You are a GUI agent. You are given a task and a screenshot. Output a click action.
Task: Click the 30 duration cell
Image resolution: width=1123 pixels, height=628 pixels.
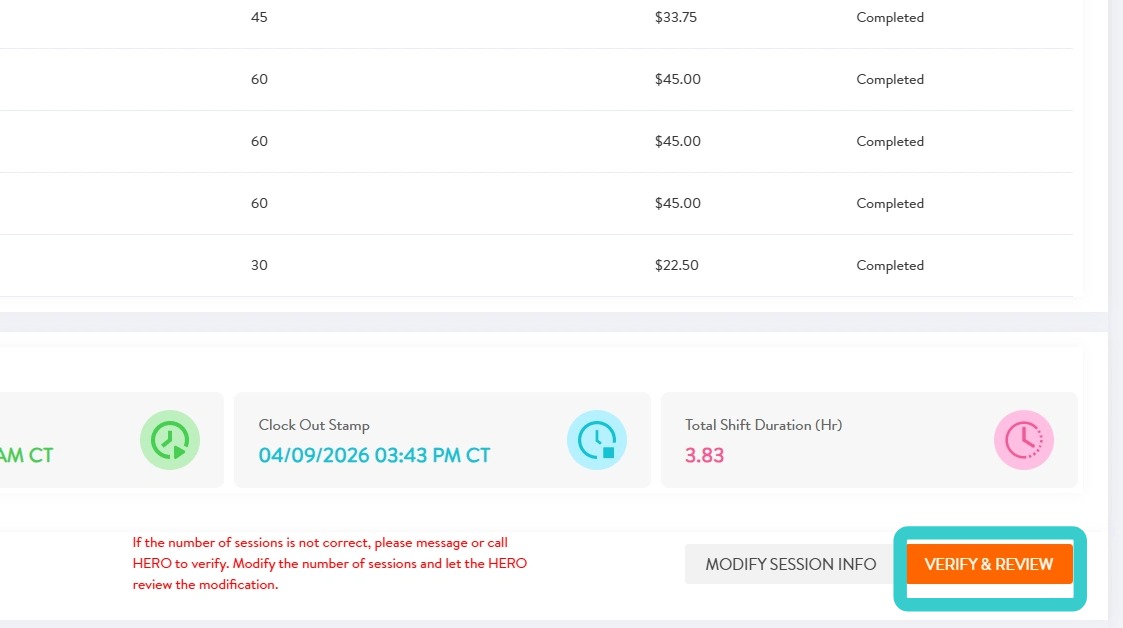coord(259,265)
